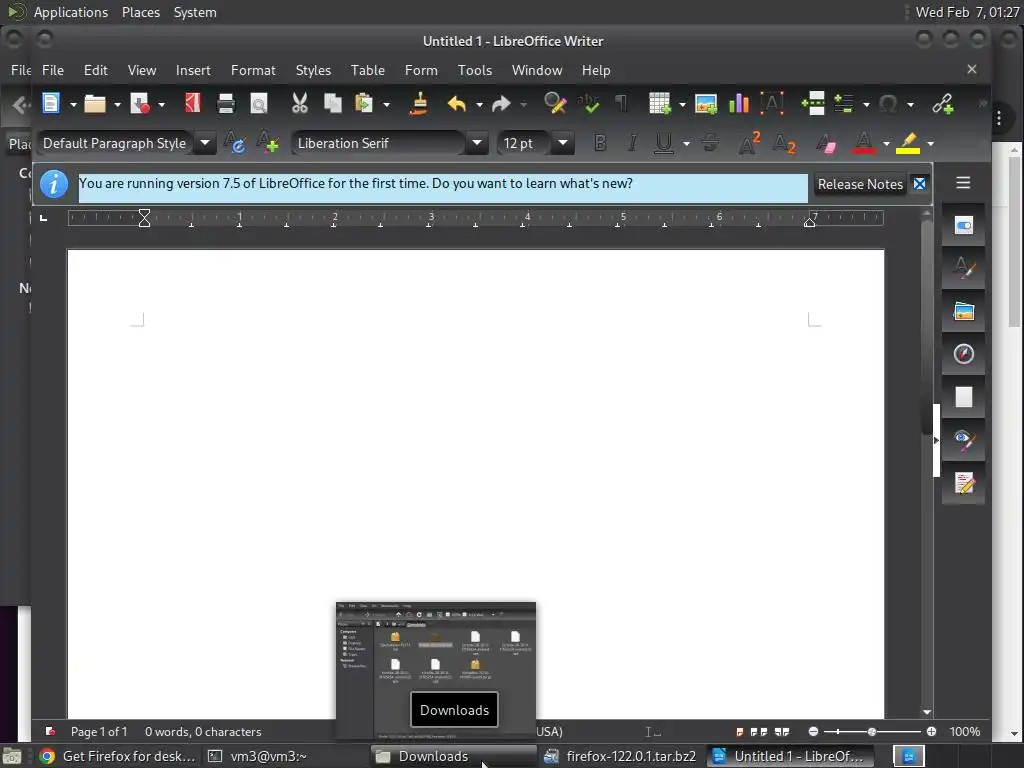Insert special character omega

pyautogui.click(x=888, y=103)
